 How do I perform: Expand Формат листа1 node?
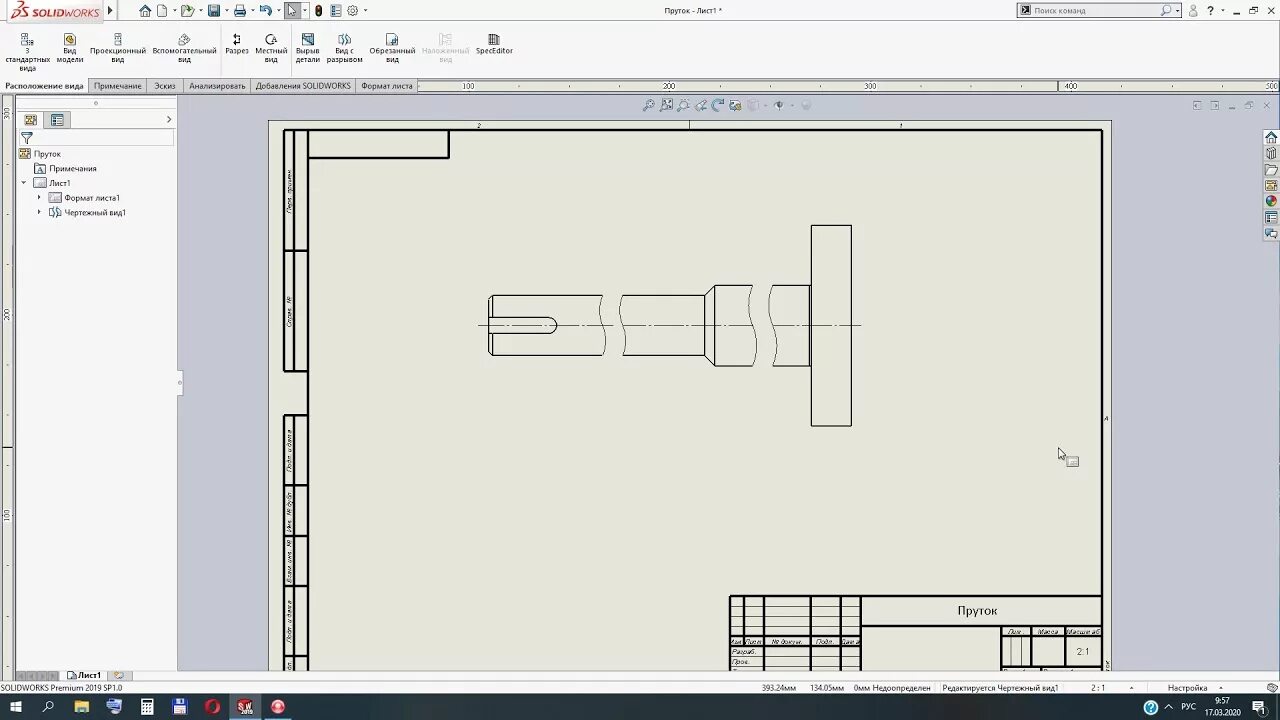coord(39,198)
